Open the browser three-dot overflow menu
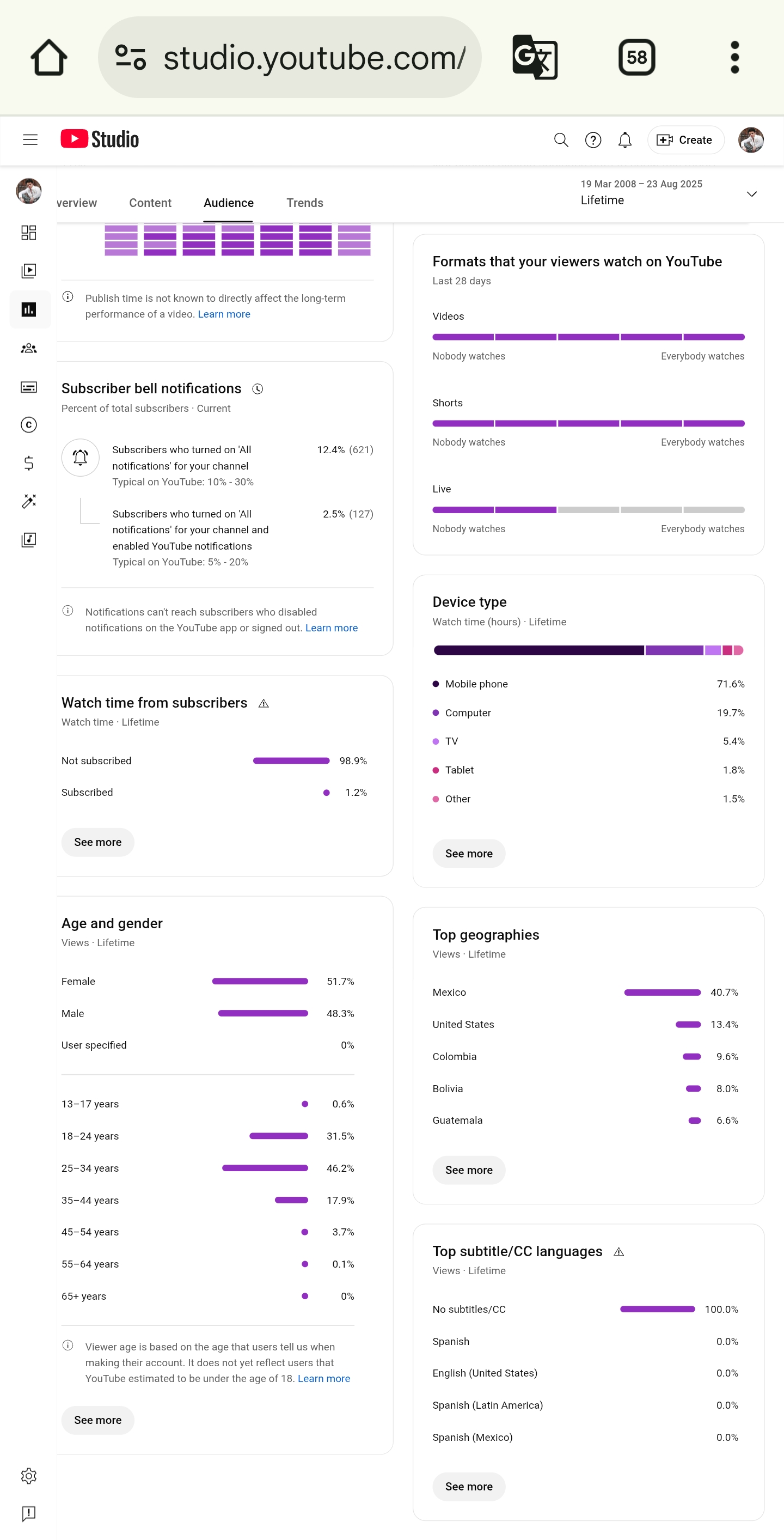Image resolution: width=784 pixels, height=1540 pixels. (x=735, y=57)
